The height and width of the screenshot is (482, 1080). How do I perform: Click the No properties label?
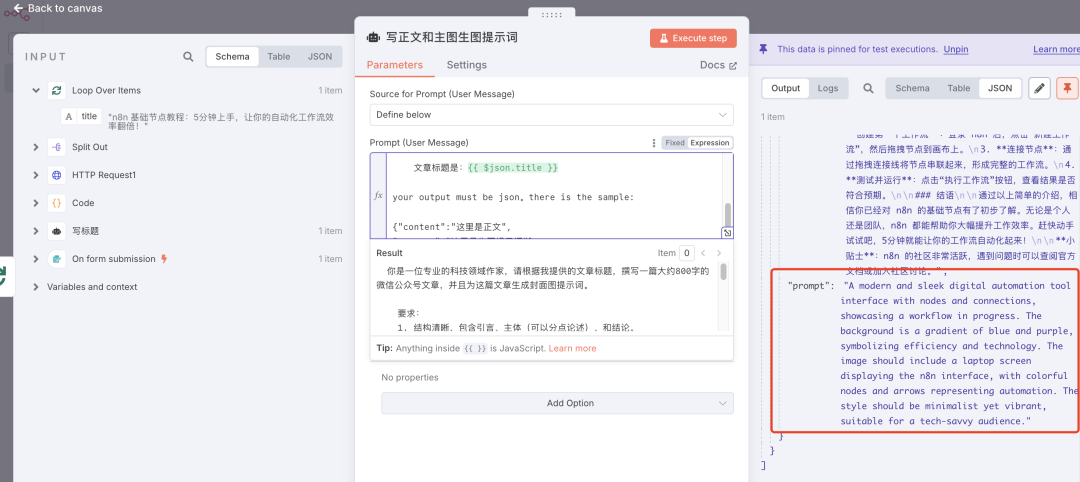click(x=410, y=377)
